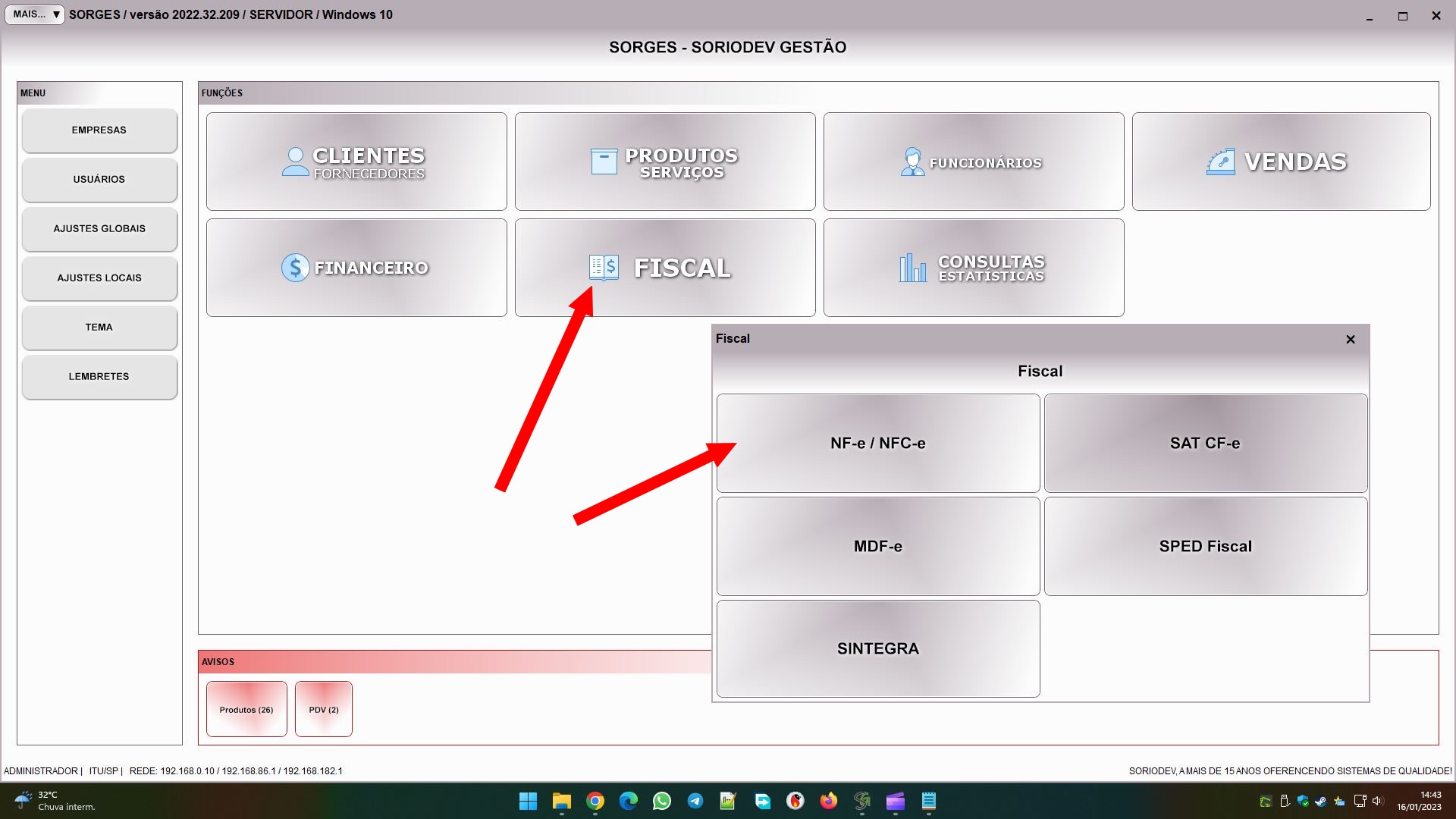Close the Fiscal popup window
Screen dimensions: 1456x819
click(1351, 339)
